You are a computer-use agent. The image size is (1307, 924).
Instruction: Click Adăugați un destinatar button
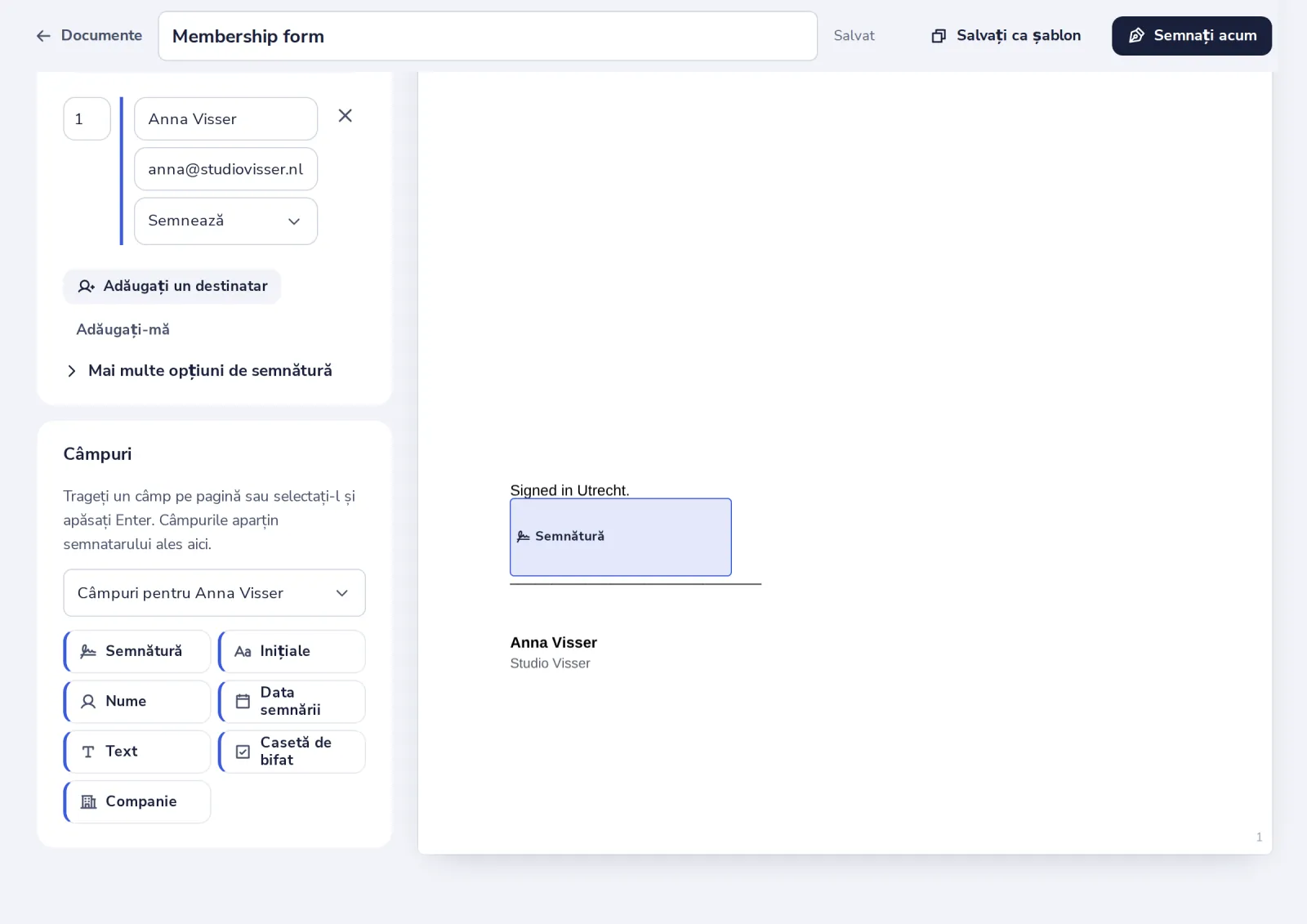pos(172,287)
